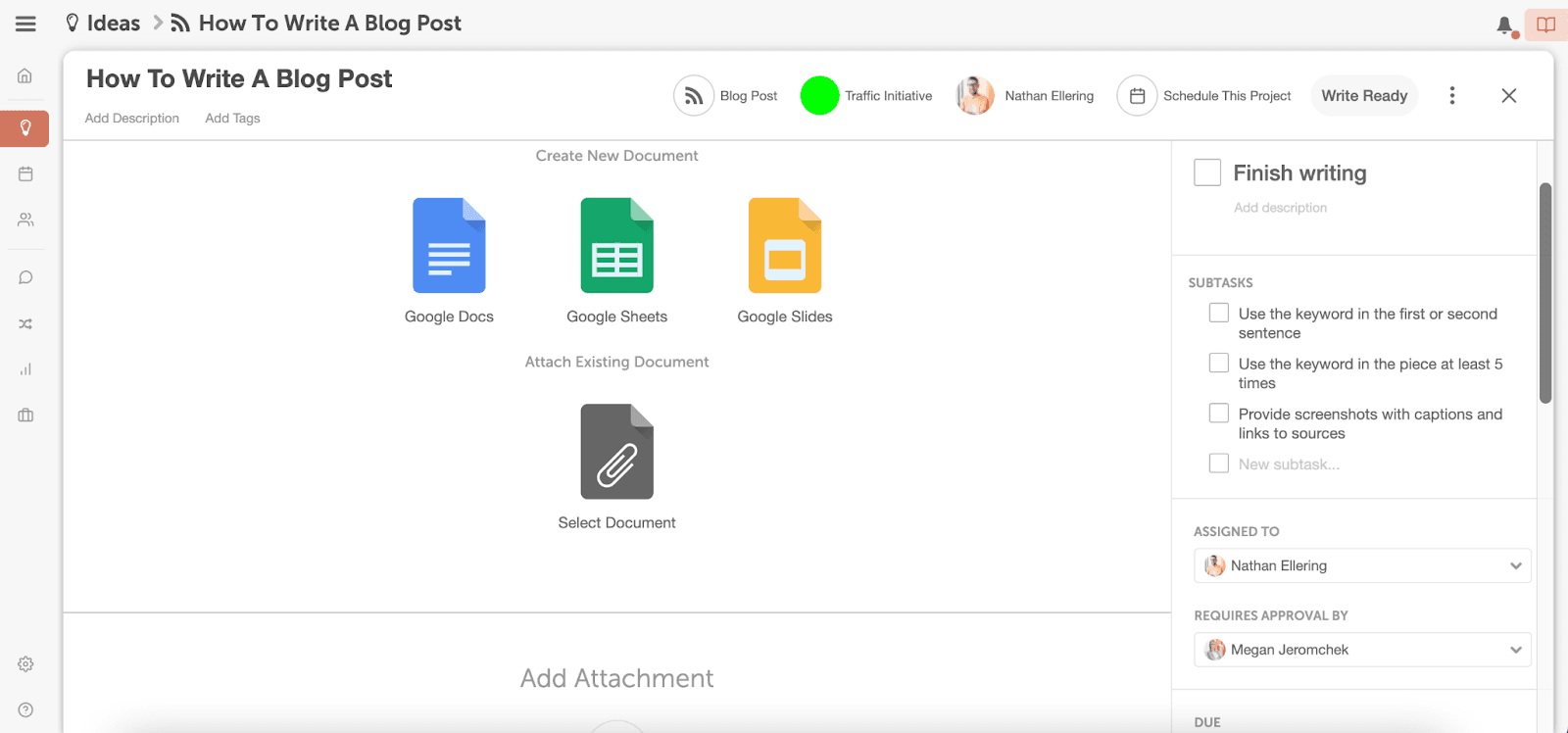
Task: Click the Attach Existing Document heading
Action: pyautogui.click(x=616, y=362)
